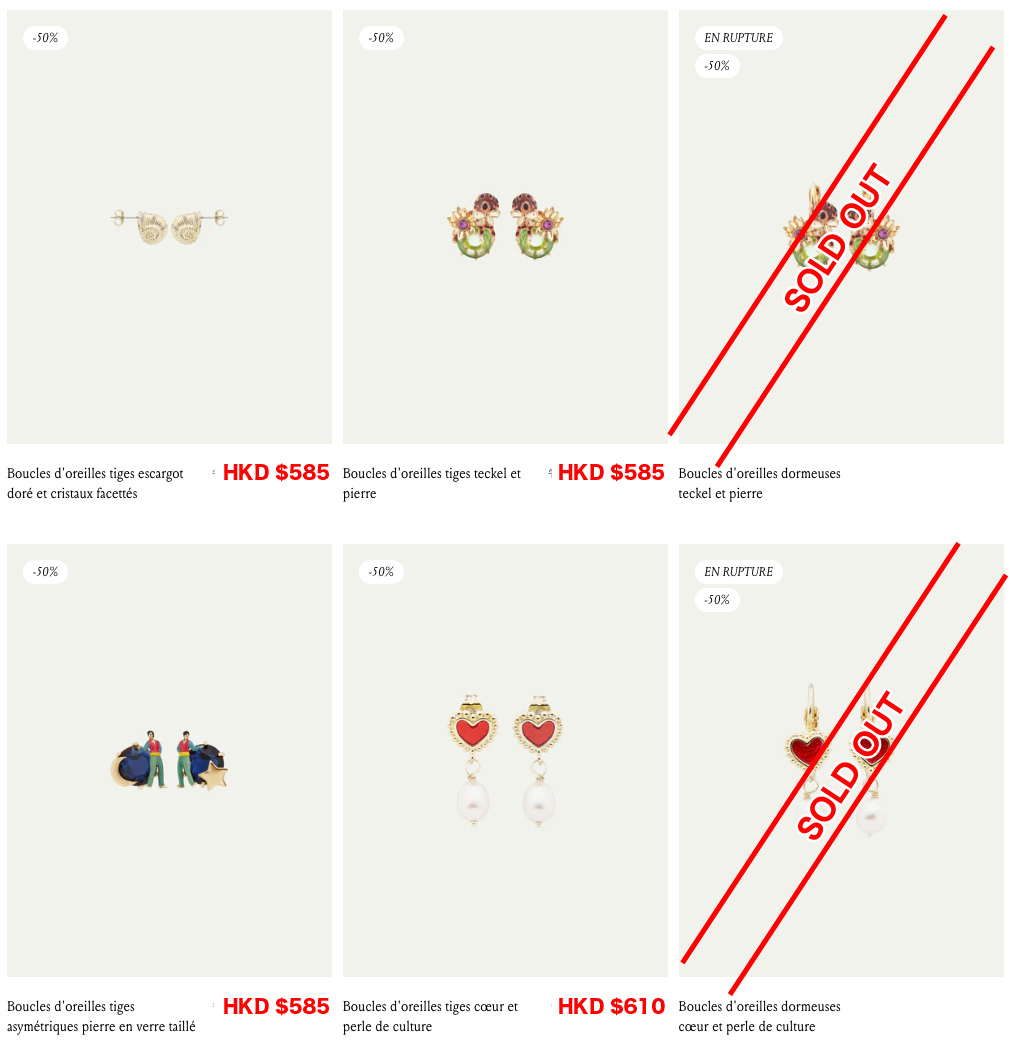Viewport: 1011px width, 1050px height.
Task: Click the HKD $610 price label
Action: click(611, 1006)
